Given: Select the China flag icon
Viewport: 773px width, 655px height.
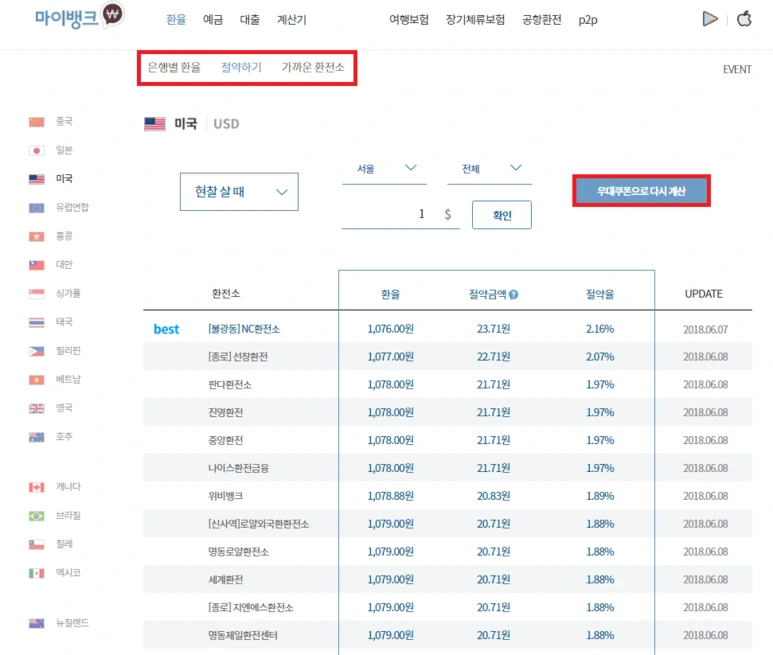Looking at the screenshot, I should pyautogui.click(x=36, y=121).
